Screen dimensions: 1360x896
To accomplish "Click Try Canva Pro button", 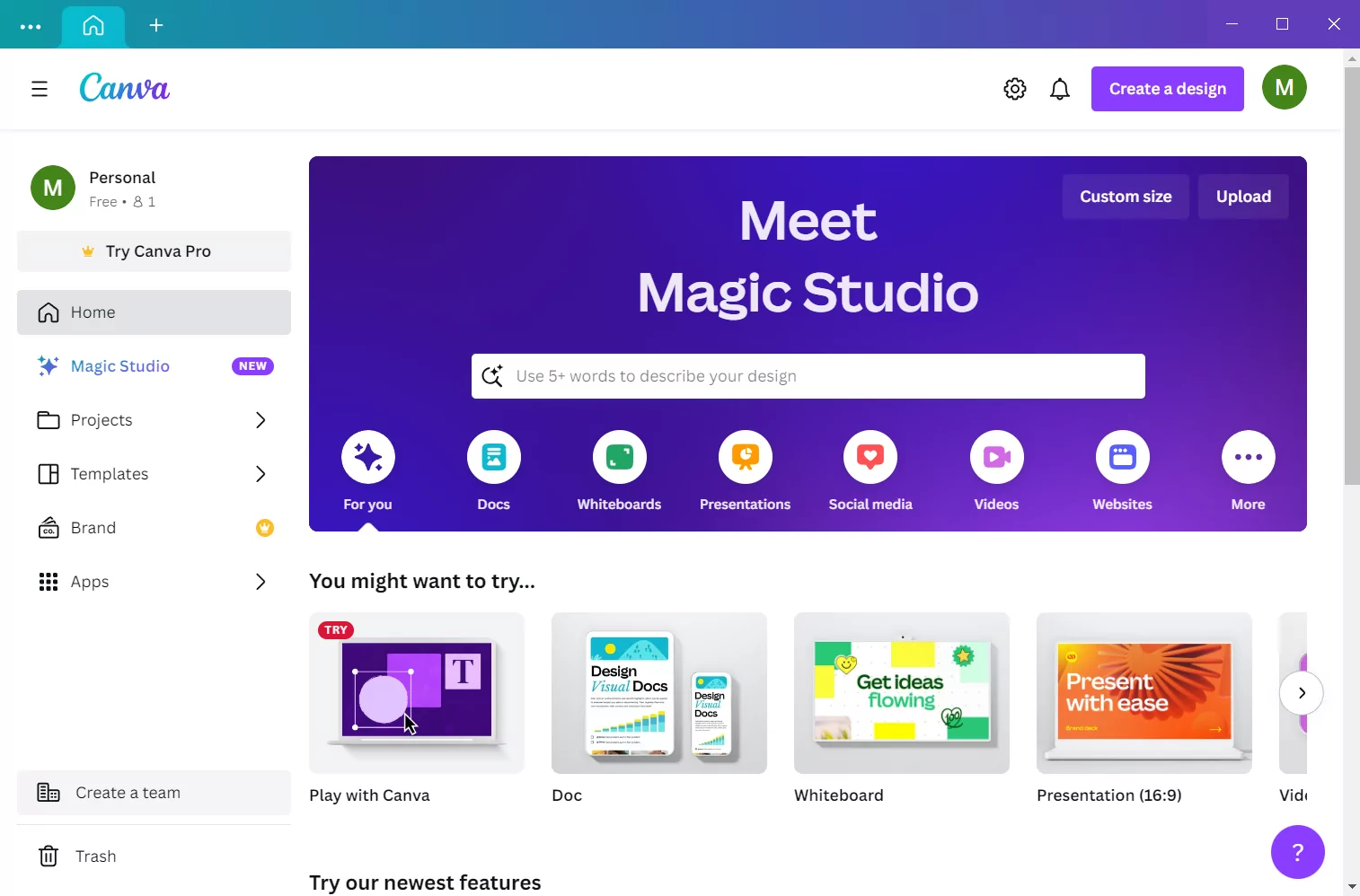I will tap(154, 251).
